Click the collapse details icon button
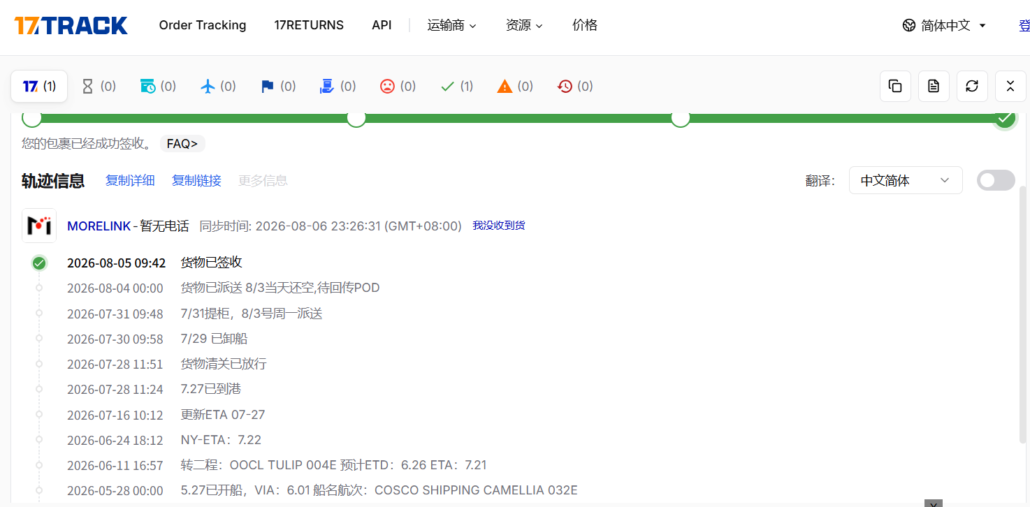This screenshot has height=507, width=1030. point(1011,86)
